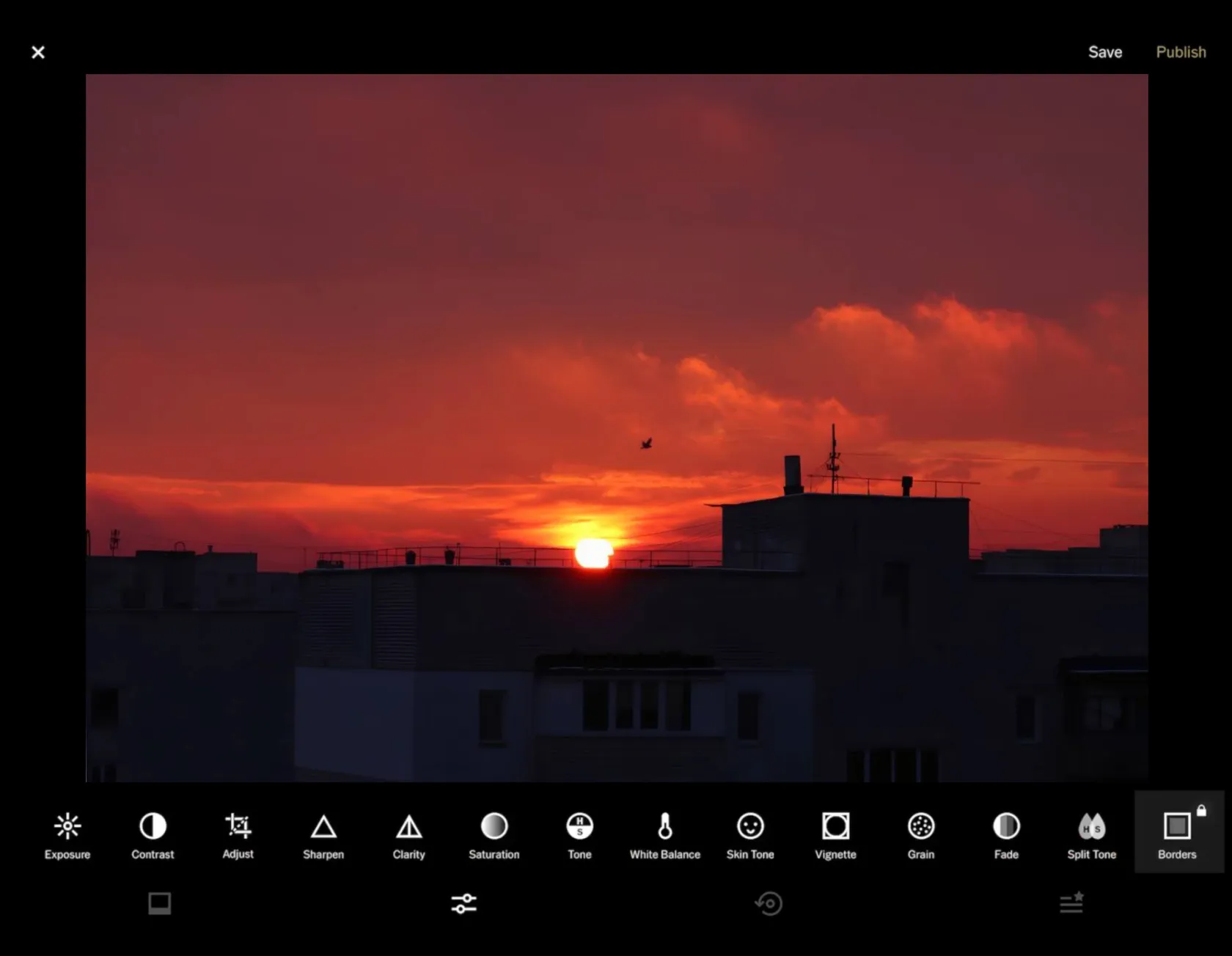Image resolution: width=1232 pixels, height=956 pixels.
Task: Choose the Adjust crop tool
Action: [238, 834]
